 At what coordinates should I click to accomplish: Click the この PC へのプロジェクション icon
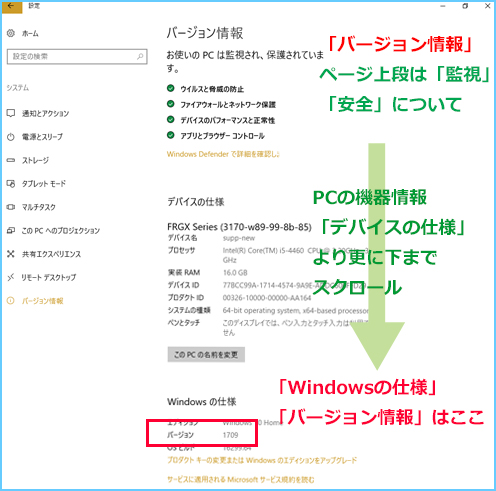(11, 230)
